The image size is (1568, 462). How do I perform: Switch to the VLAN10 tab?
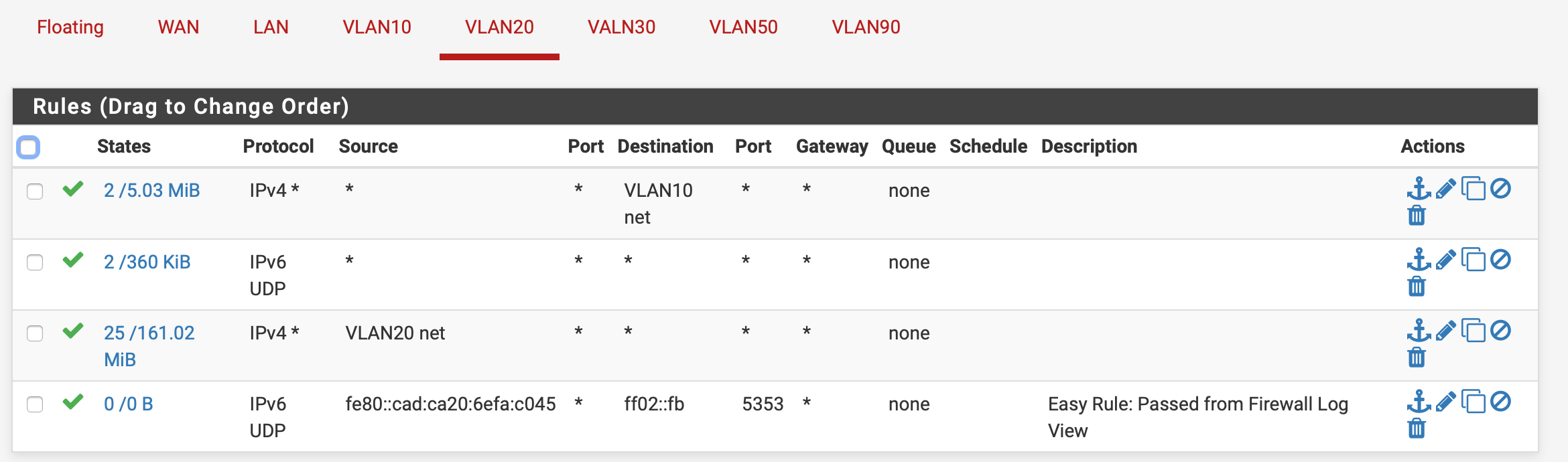[377, 27]
